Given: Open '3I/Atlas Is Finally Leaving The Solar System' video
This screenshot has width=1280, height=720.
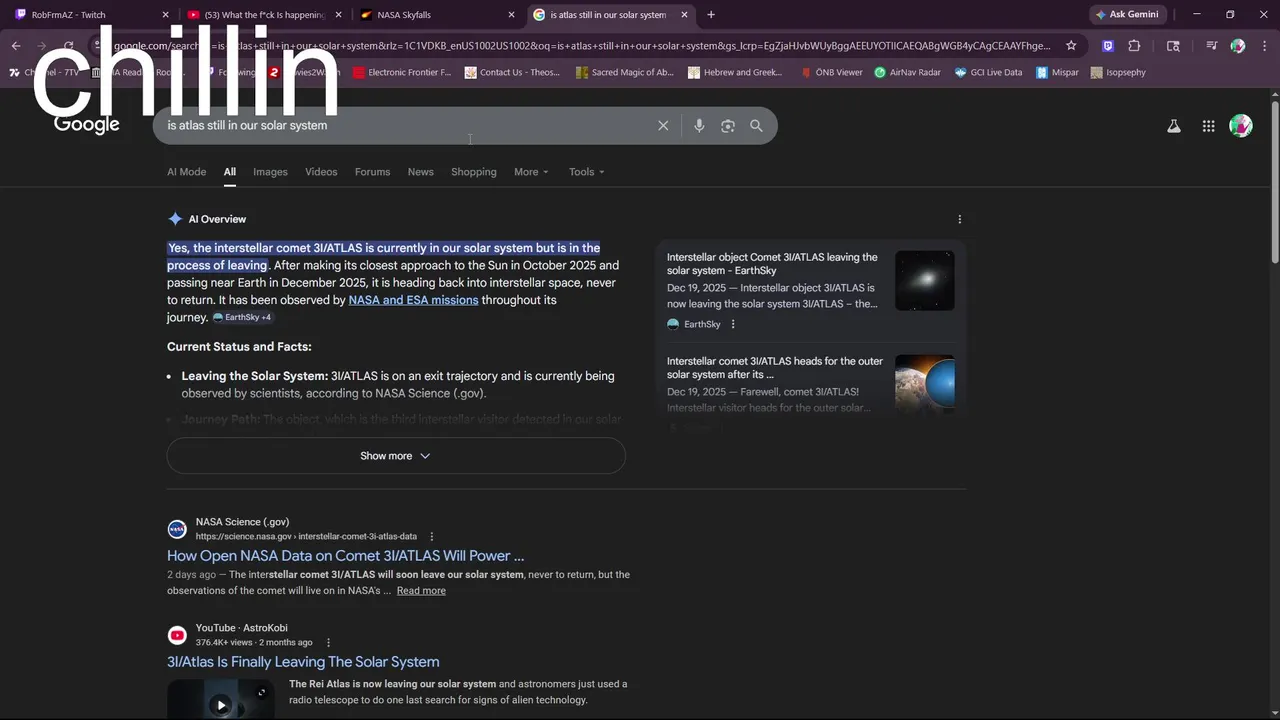Looking at the screenshot, I should click(303, 662).
